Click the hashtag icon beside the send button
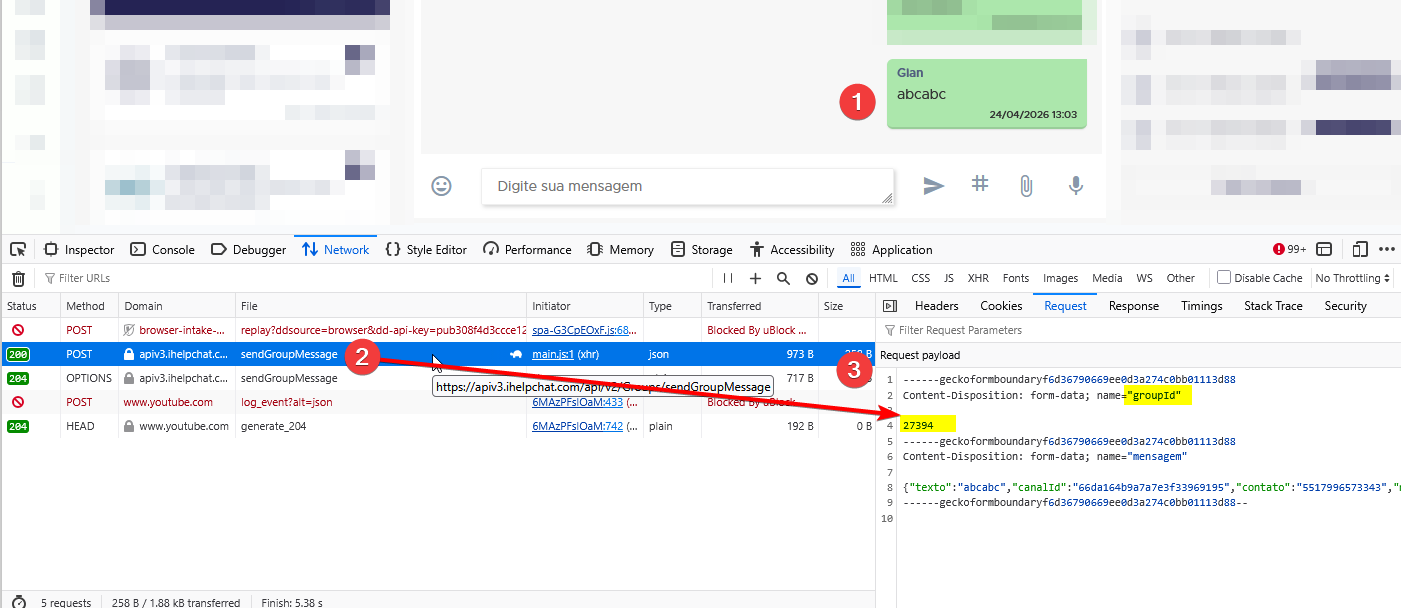The width and height of the screenshot is (1401, 608). coord(980,184)
